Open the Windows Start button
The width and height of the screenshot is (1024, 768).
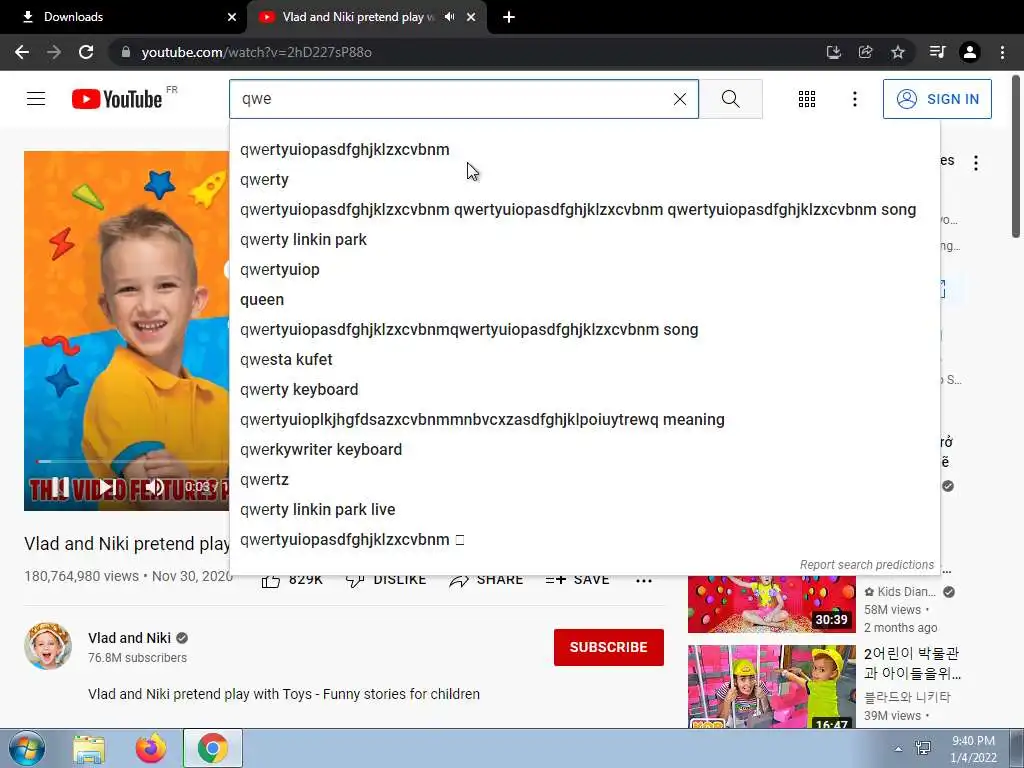(27, 748)
